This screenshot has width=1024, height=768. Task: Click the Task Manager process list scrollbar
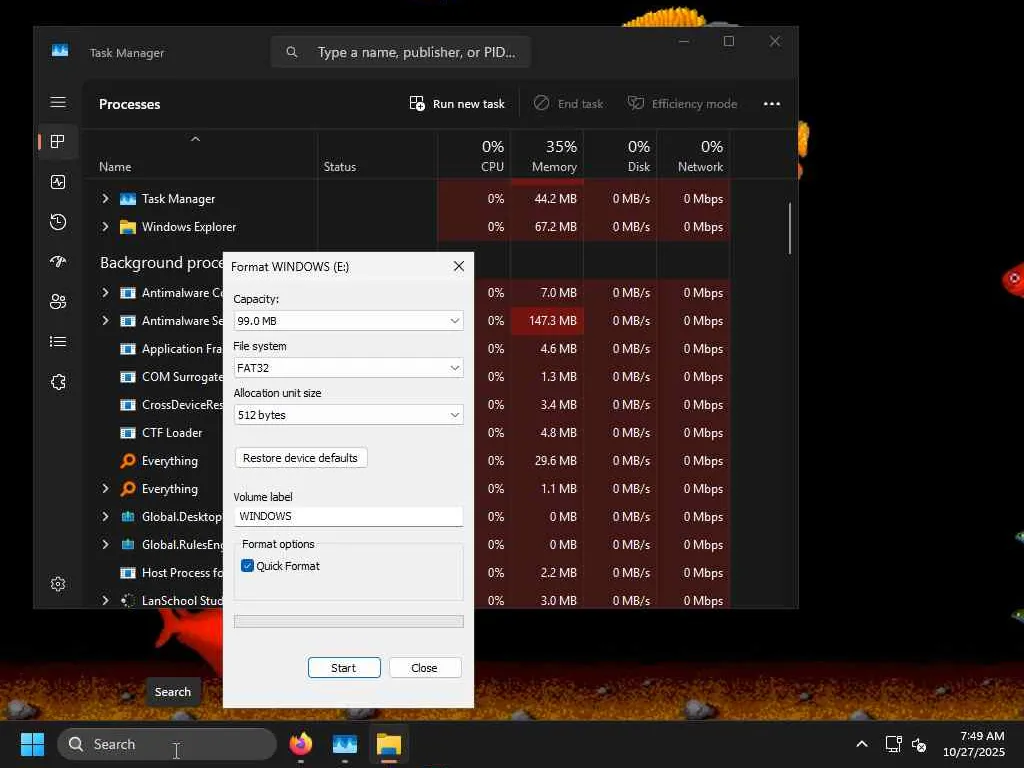(790, 228)
